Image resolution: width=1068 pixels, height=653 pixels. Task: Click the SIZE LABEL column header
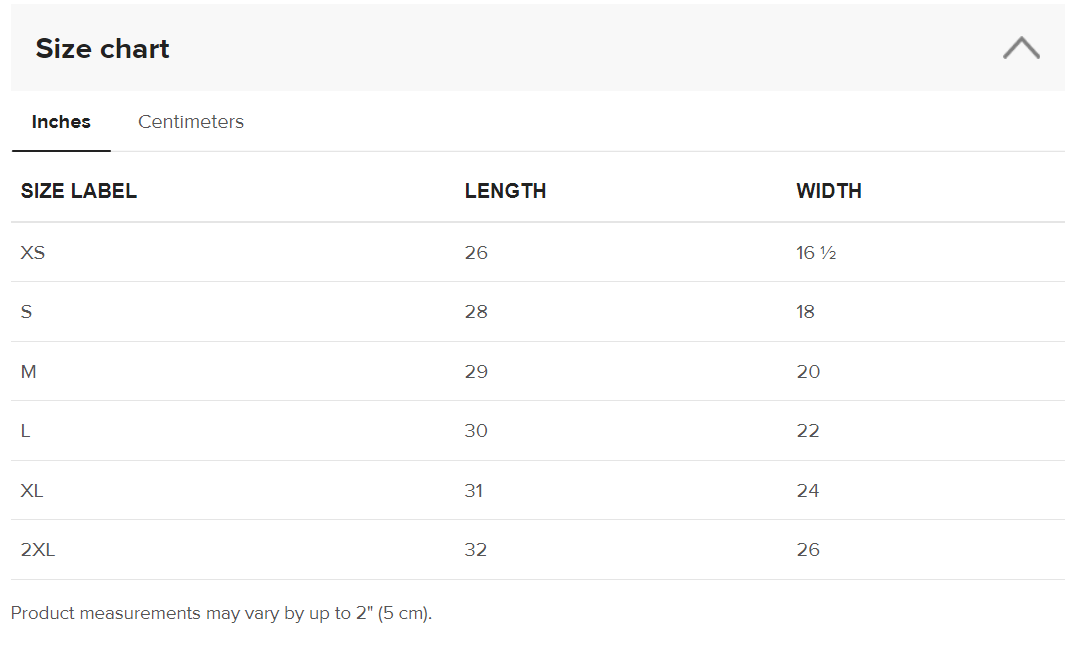[x=79, y=191]
